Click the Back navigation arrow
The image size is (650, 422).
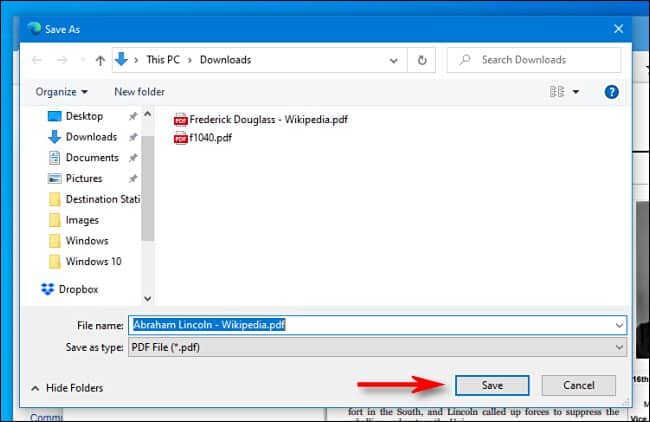tap(36, 61)
